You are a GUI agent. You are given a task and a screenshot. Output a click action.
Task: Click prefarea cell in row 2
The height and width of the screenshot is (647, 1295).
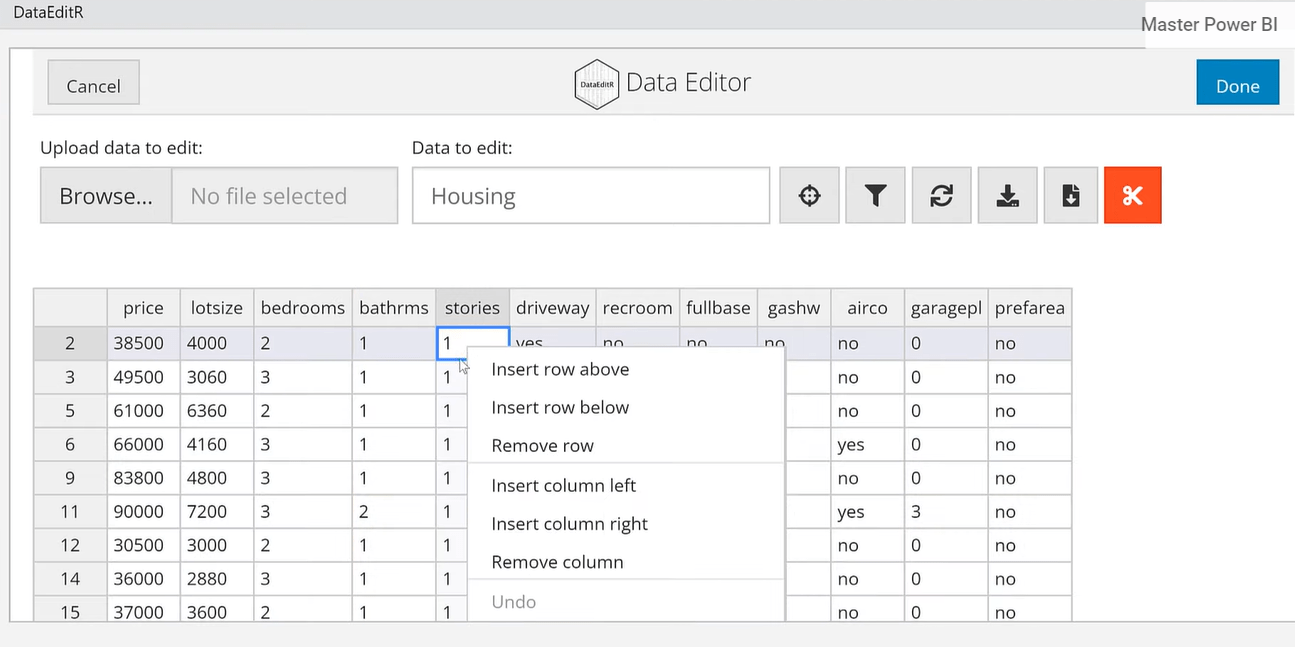pyautogui.click(x=1030, y=343)
